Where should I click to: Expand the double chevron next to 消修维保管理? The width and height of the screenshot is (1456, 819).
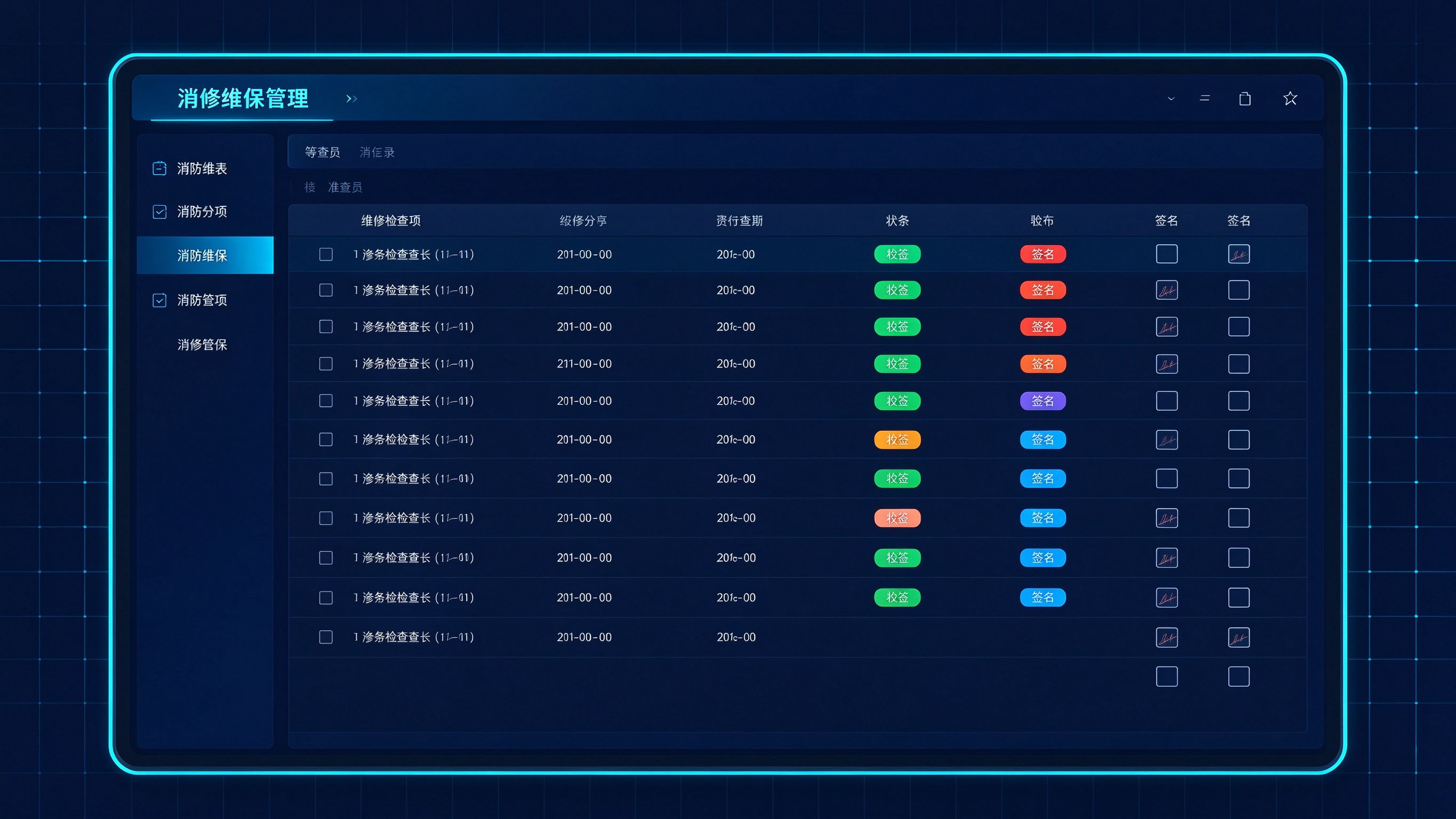pyautogui.click(x=351, y=99)
